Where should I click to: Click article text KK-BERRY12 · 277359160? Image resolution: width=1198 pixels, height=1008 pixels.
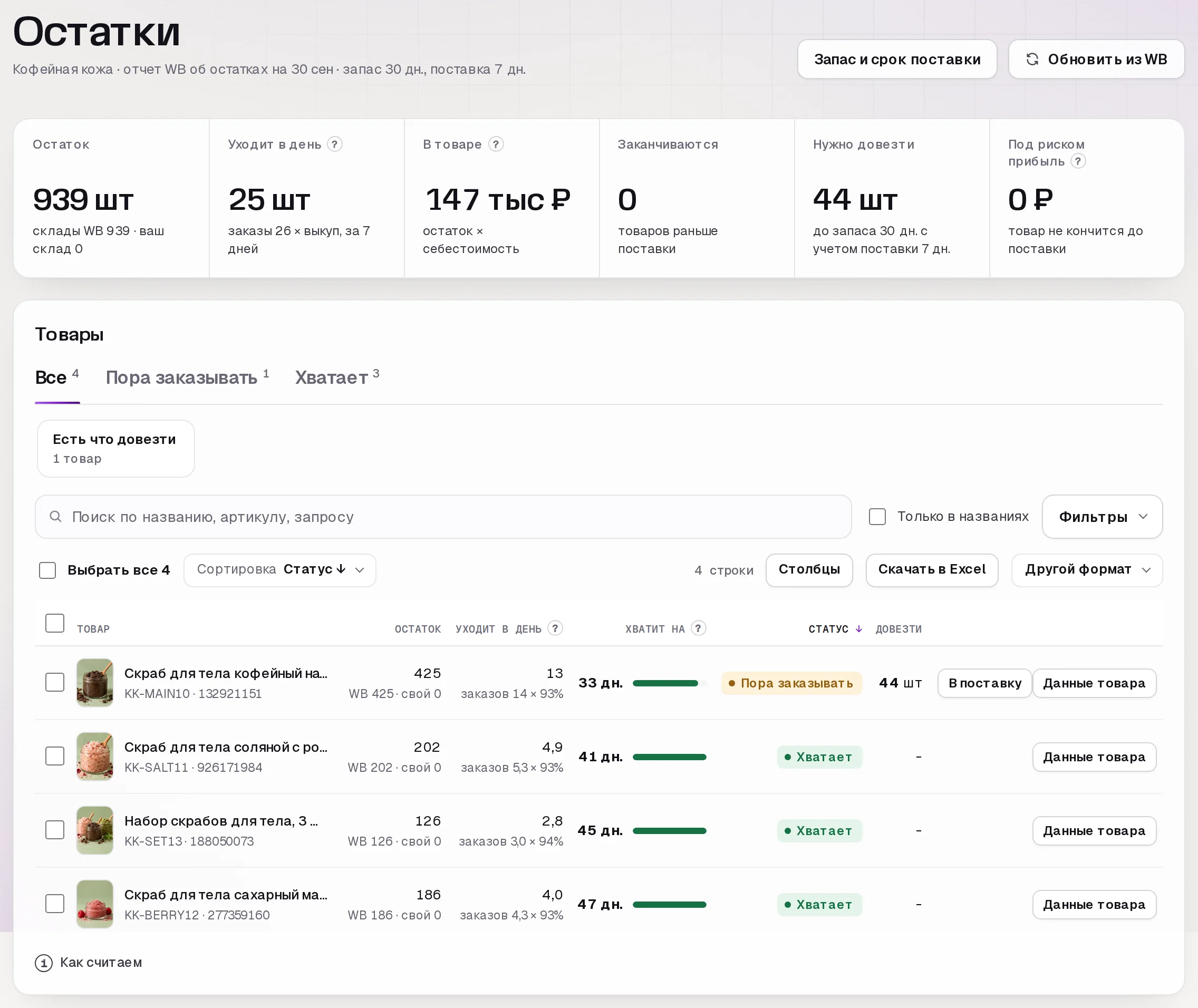click(x=197, y=915)
